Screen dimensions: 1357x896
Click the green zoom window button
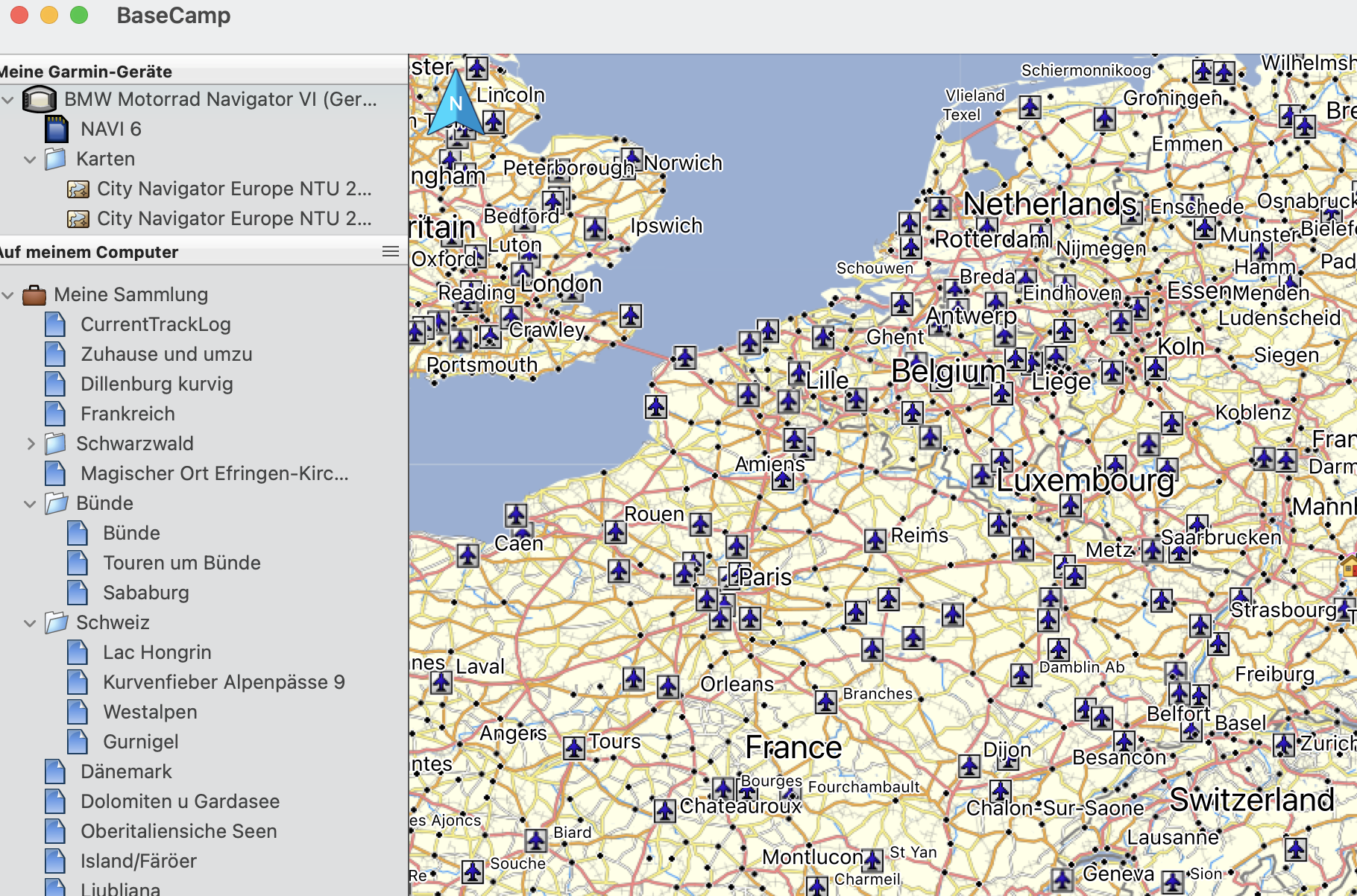point(79,15)
